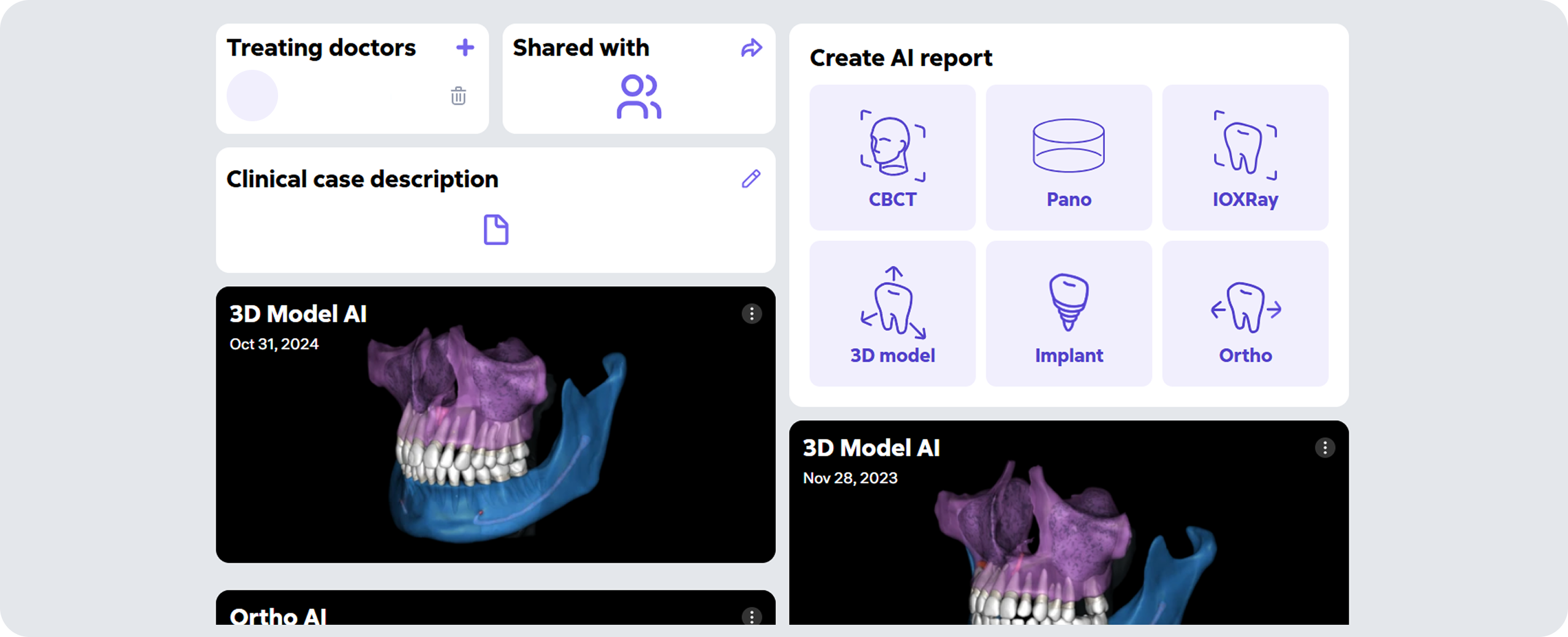Create a Pano AI report
Screen dimensions: 1568x637
[x=1068, y=157]
